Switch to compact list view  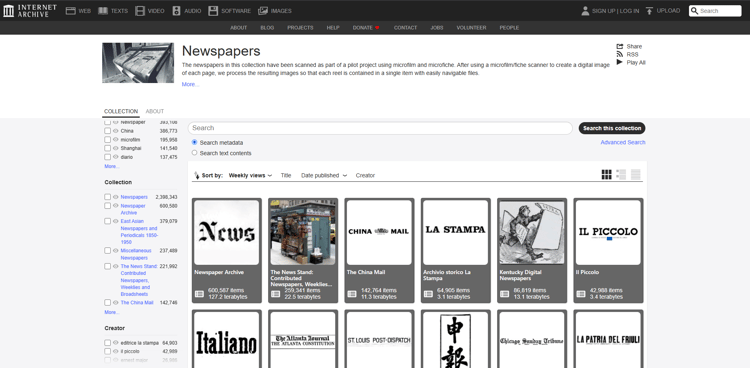tap(636, 175)
